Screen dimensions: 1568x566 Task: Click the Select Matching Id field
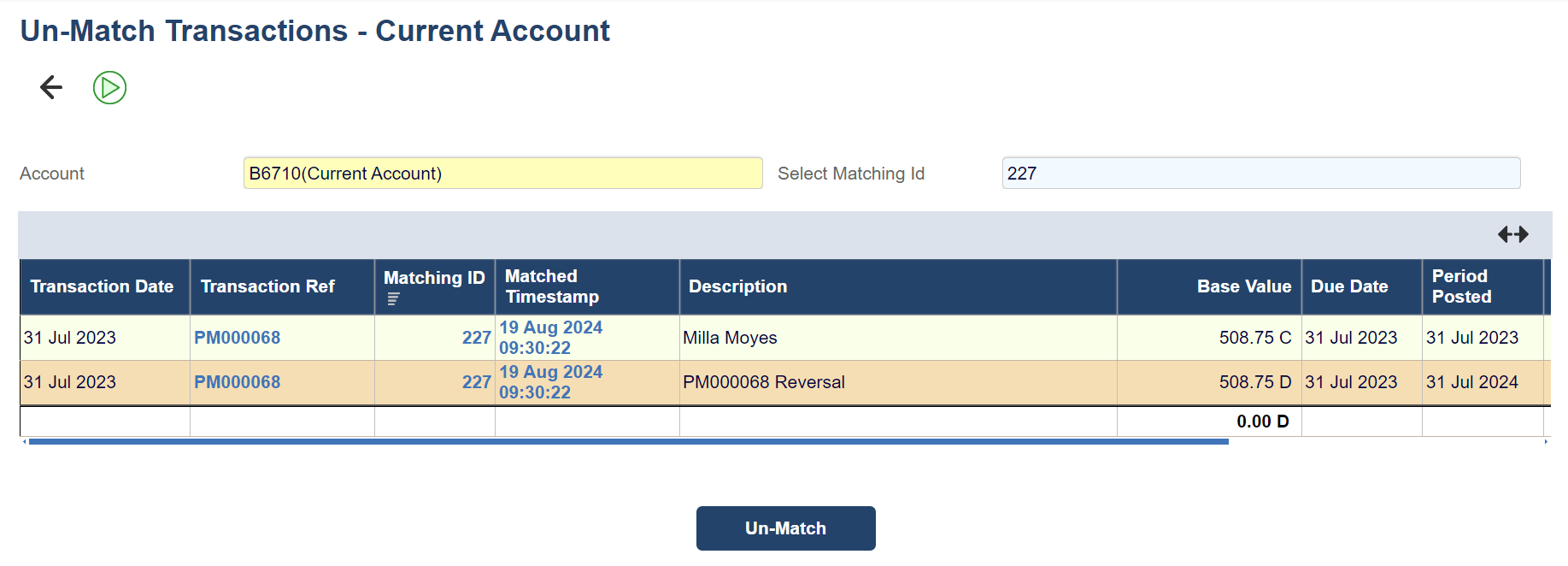click(1260, 174)
